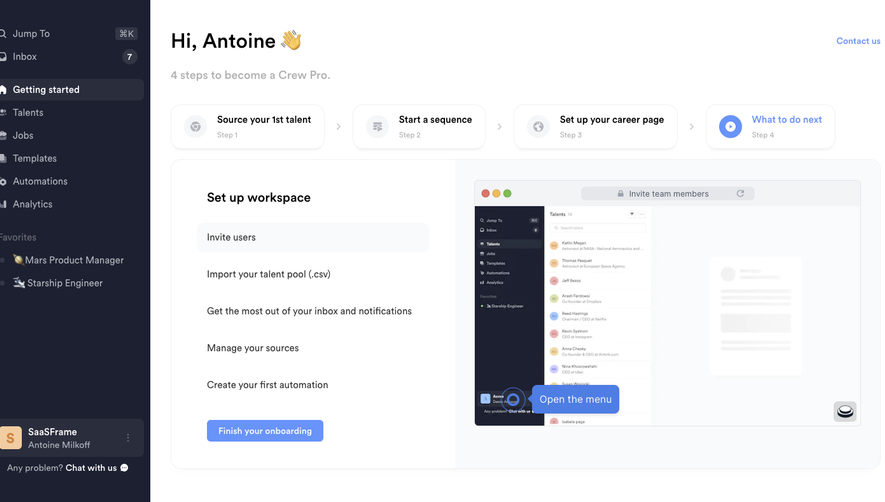The height and width of the screenshot is (502, 885).
Task: Click Invite team members address bar
Action: coord(668,194)
